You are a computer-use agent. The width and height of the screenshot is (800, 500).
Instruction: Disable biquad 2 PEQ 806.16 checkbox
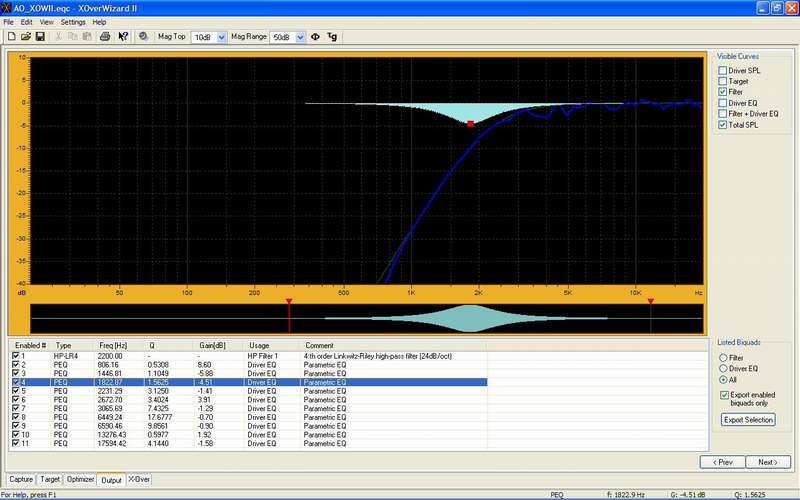click(15, 365)
